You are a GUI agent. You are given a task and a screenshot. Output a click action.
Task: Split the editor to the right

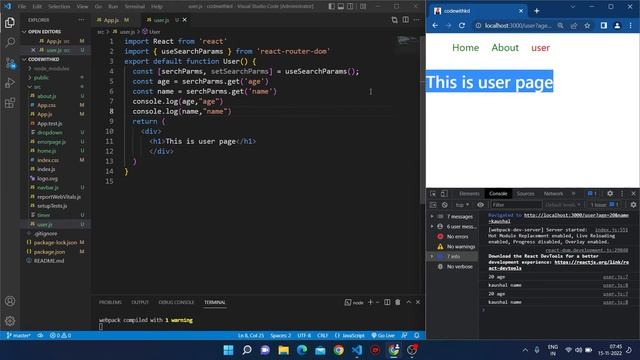[405, 20]
